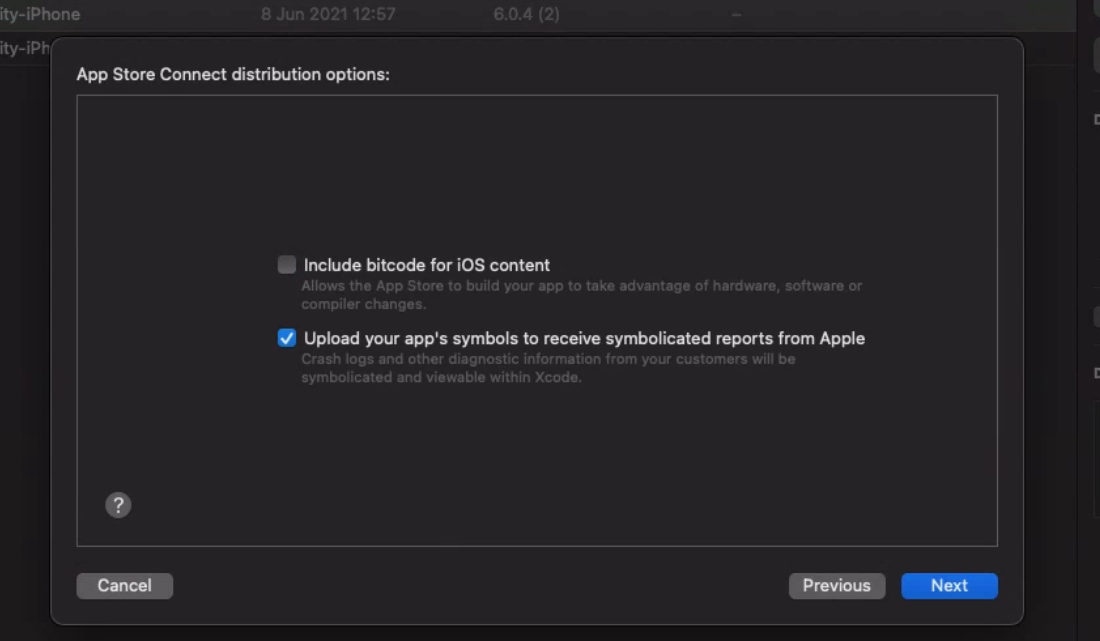Click "Apple" in the upload symbols label
Viewport: 1100px width, 641px height.
click(x=842, y=338)
